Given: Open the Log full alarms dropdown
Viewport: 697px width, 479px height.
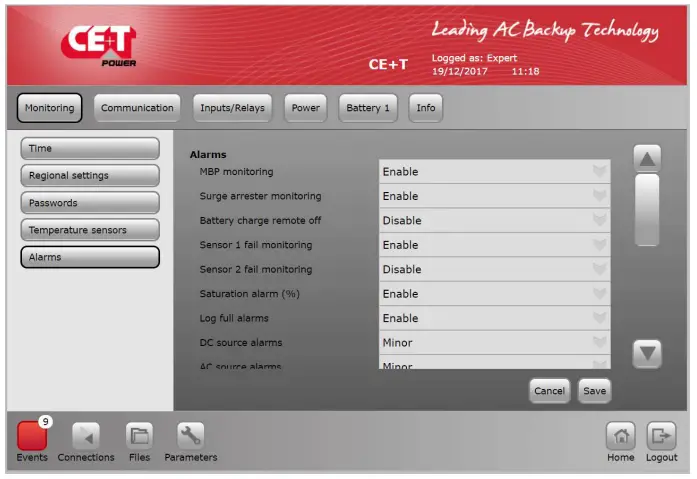Looking at the screenshot, I should (495, 318).
